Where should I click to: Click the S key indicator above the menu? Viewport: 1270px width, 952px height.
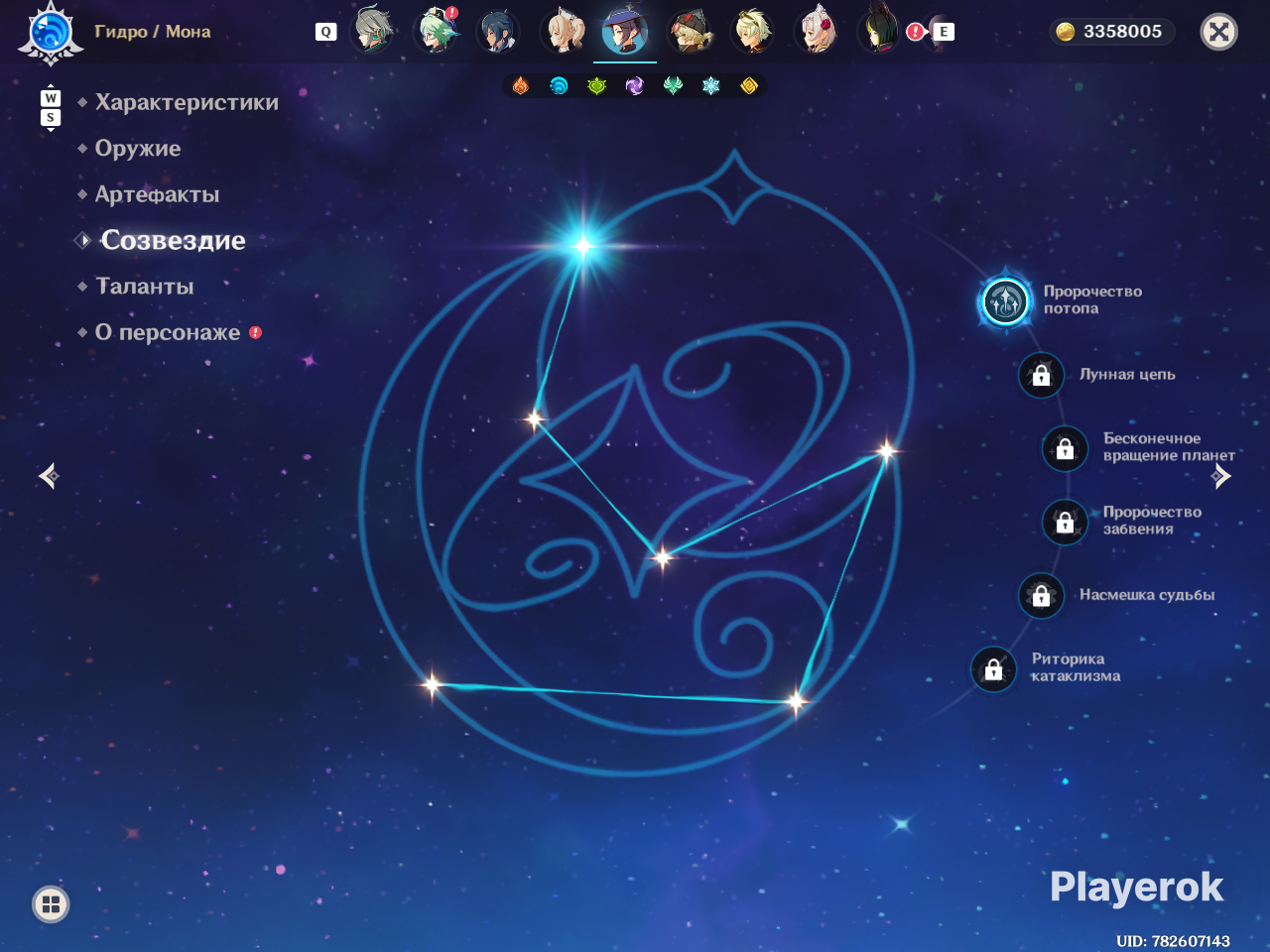51,118
